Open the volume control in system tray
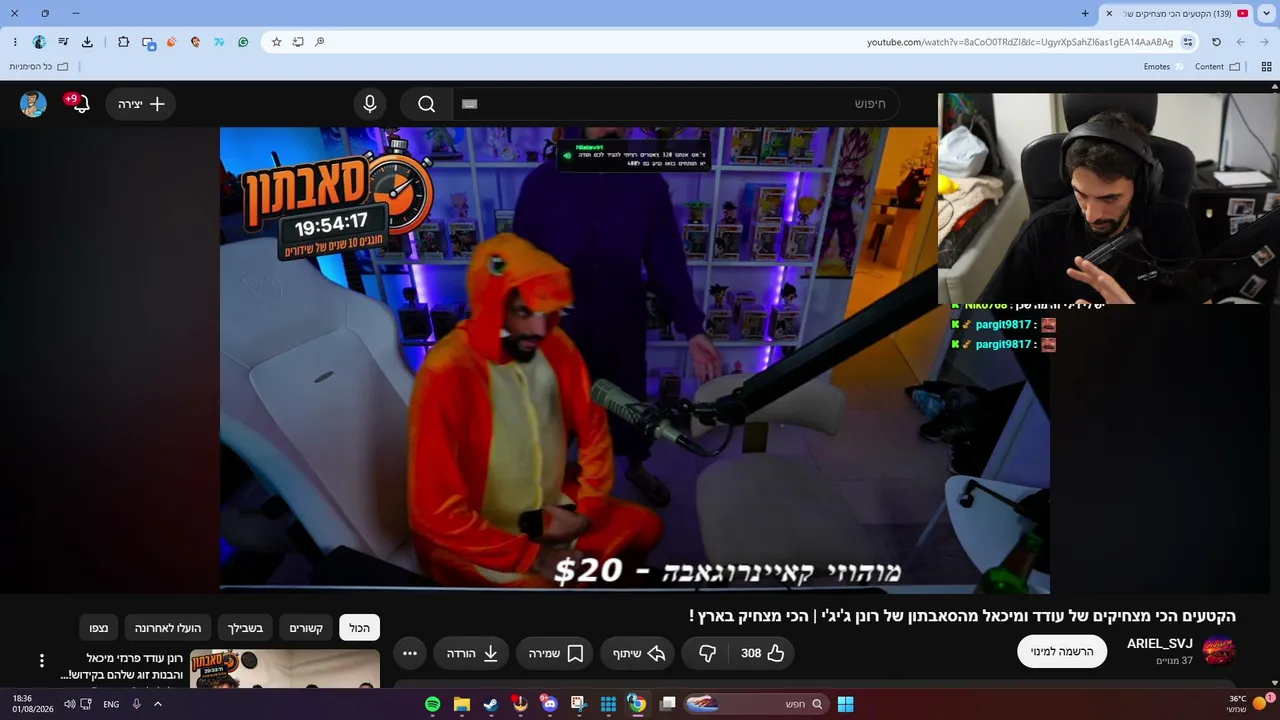1280x720 pixels. (x=69, y=704)
